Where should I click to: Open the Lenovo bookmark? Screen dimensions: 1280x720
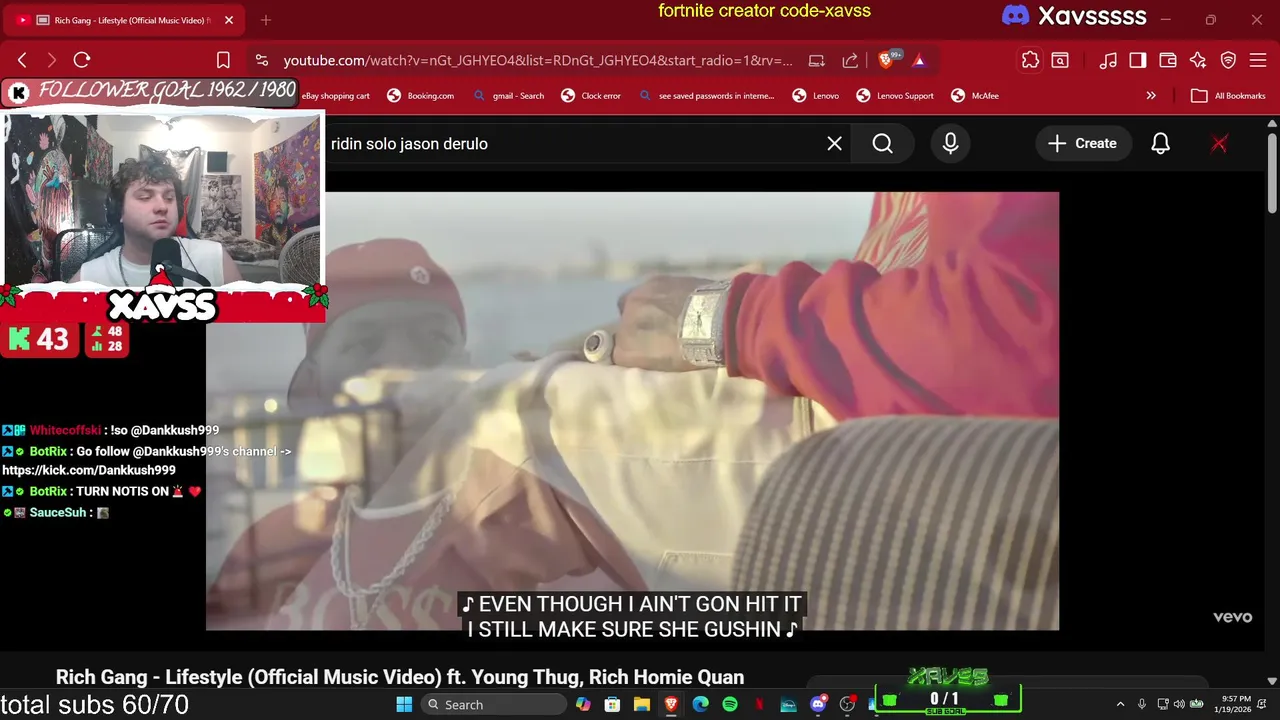[816, 96]
